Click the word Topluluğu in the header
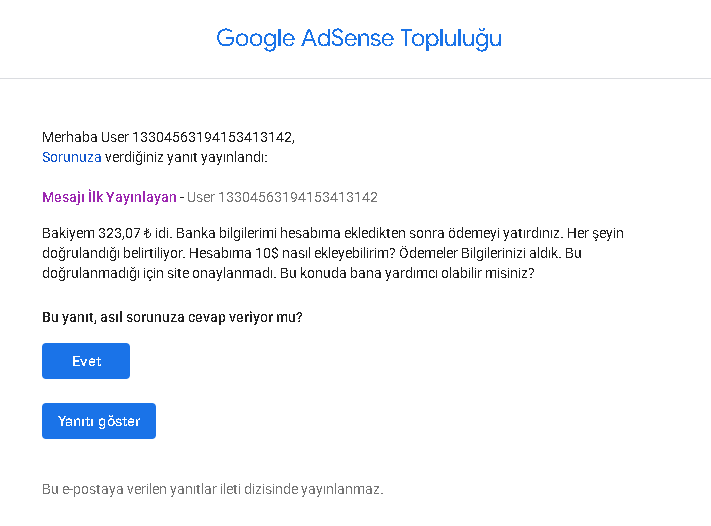Viewport: 711px width, 526px height. 451,39
